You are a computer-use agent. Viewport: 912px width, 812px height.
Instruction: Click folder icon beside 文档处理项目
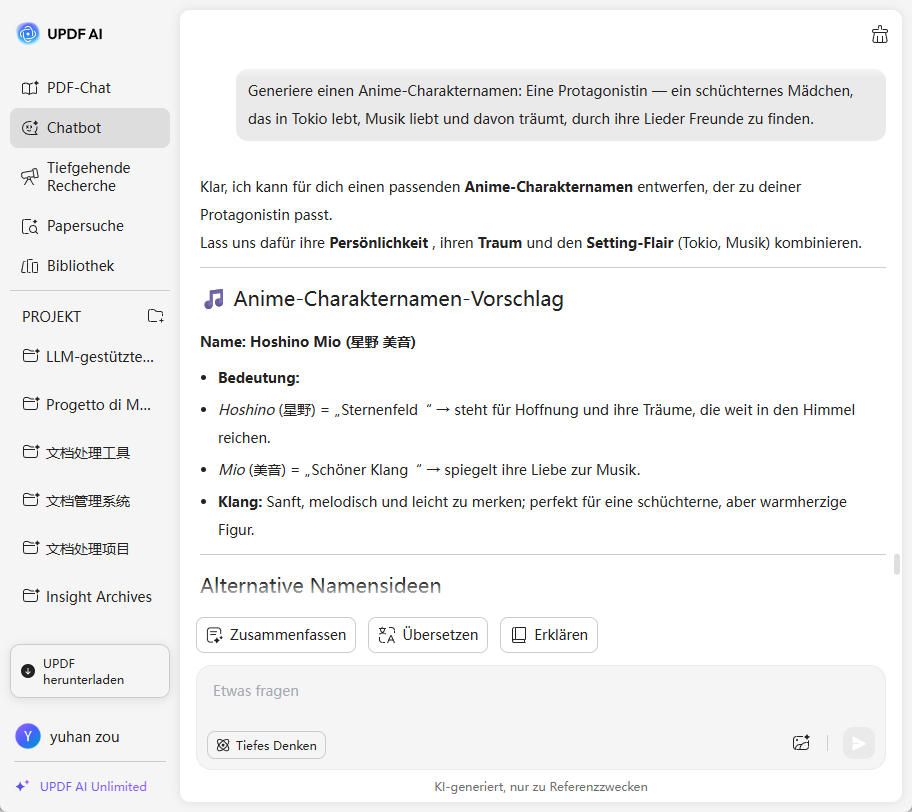tap(31, 547)
